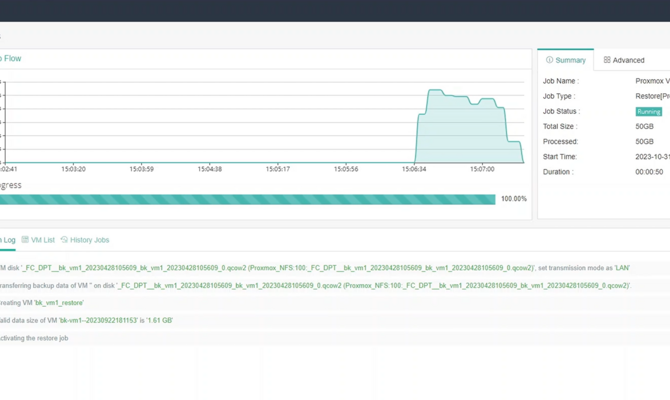Screen dimensions: 670x400
Task: Select the 'Creating VM bk_vm1_restore' log entry
Action: click(x=42, y=303)
